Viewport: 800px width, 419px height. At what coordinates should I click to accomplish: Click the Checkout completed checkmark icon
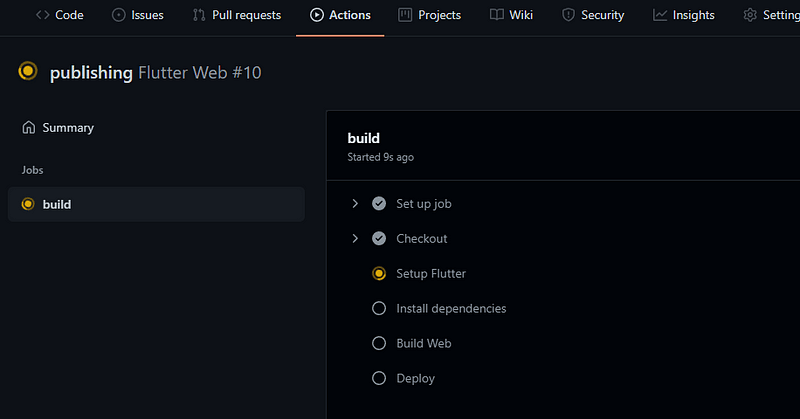pyautogui.click(x=379, y=238)
